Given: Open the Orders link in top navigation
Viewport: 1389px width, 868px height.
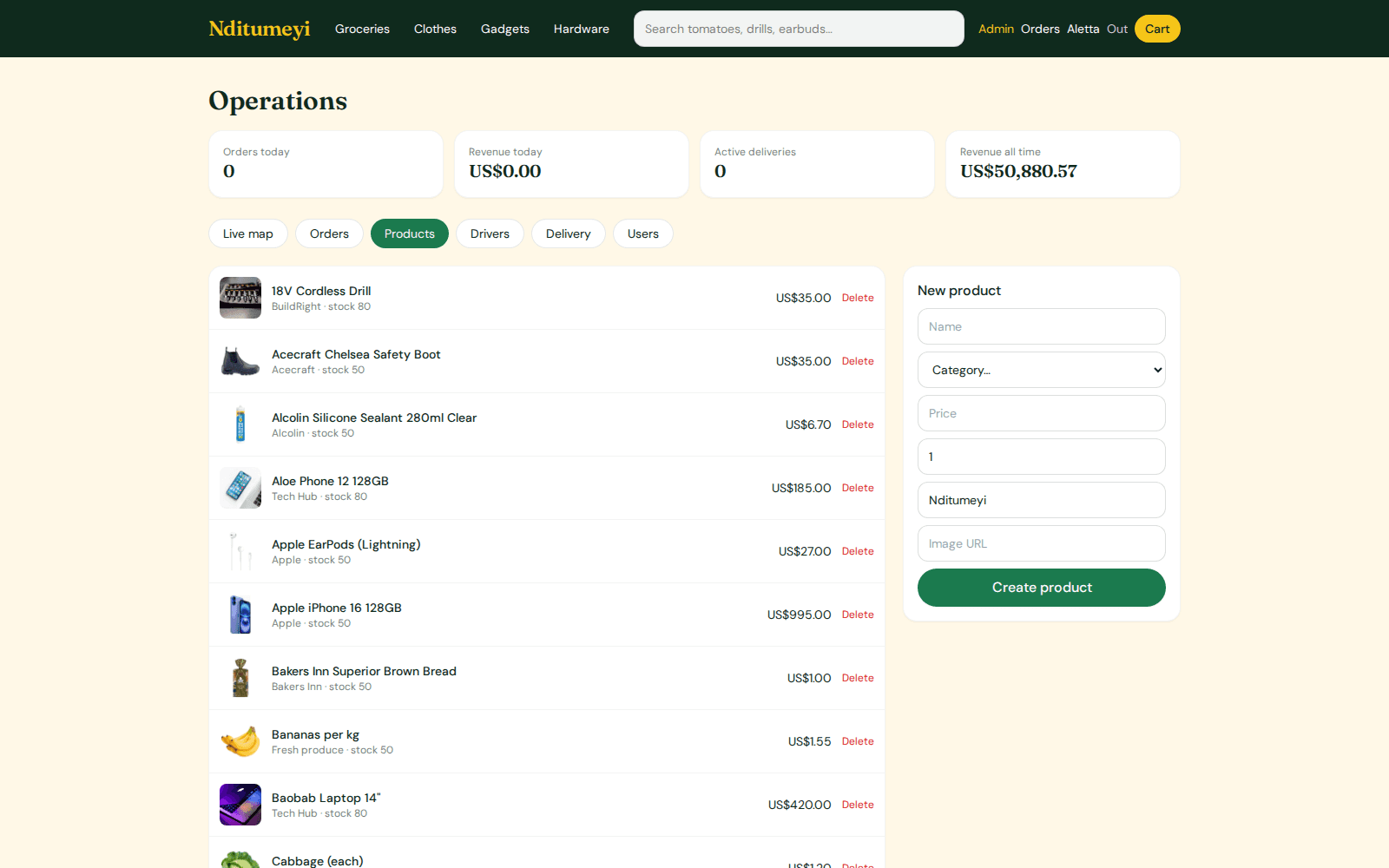Looking at the screenshot, I should click(1040, 29).
